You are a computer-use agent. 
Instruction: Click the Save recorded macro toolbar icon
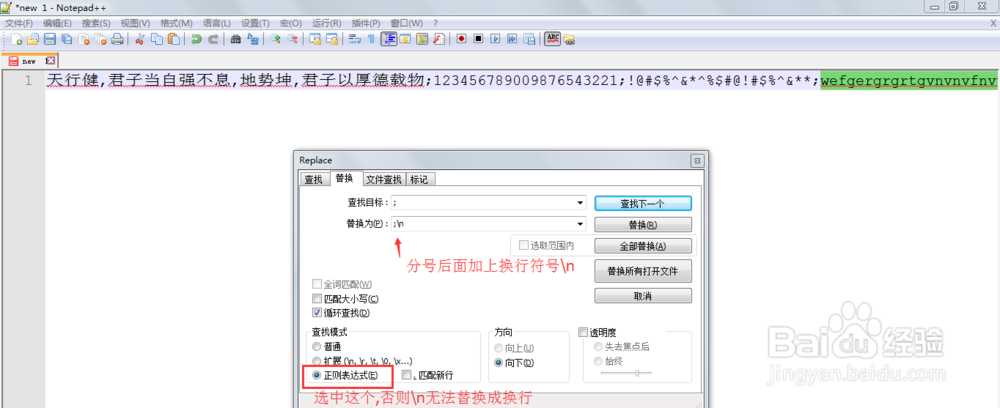point(529,39)
